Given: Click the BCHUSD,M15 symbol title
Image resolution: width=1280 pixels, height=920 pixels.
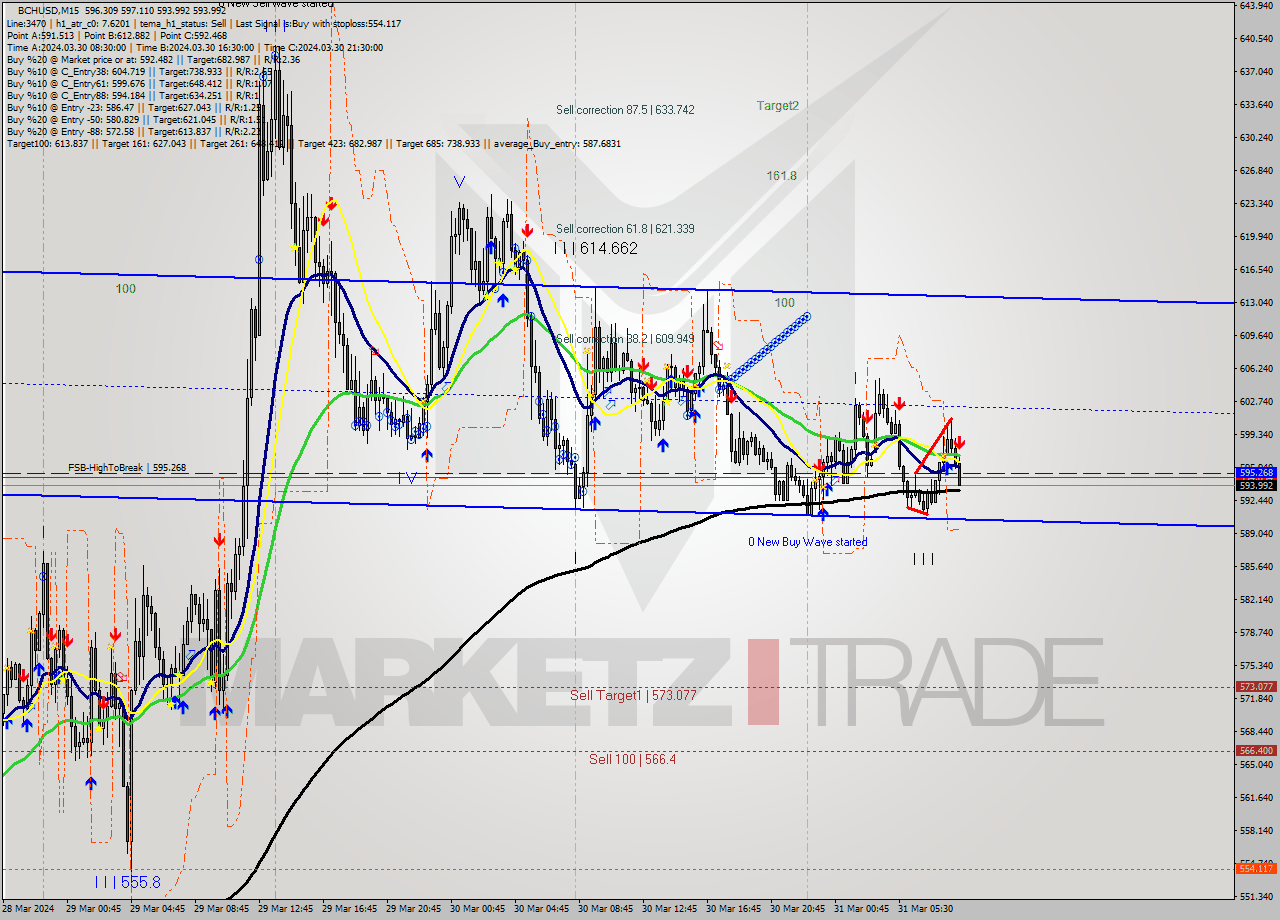Looking at the screenshot, I should click(49, 10).
